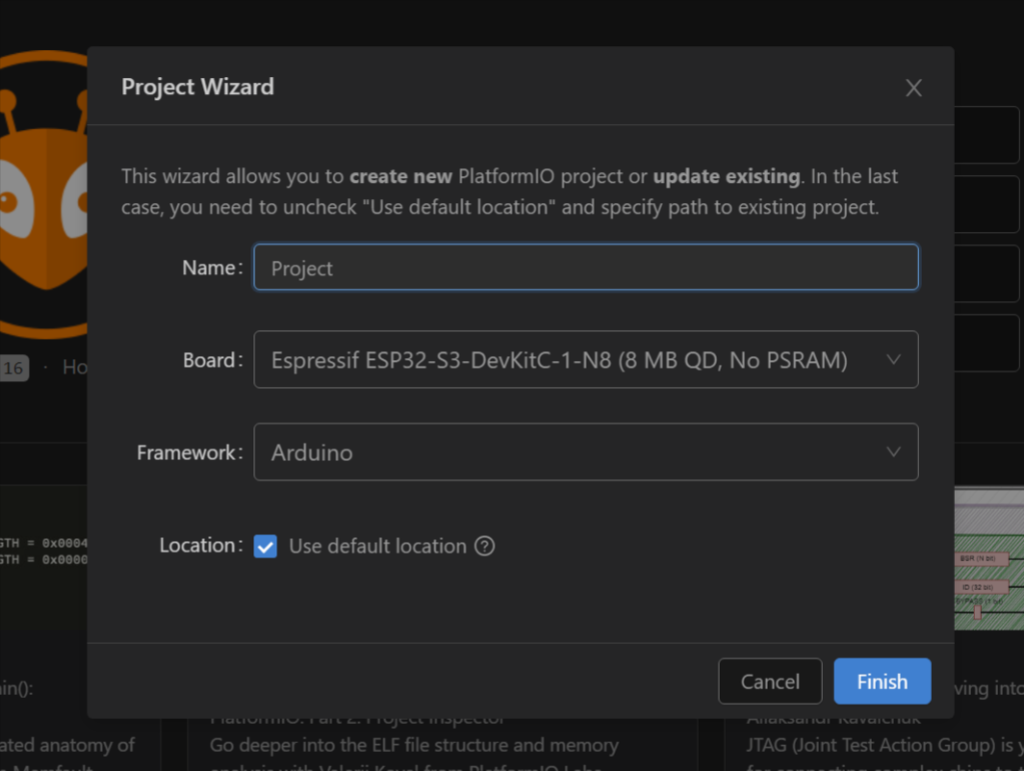
Task: Click the Project Wizard title heading
Action: coord(197,87)
